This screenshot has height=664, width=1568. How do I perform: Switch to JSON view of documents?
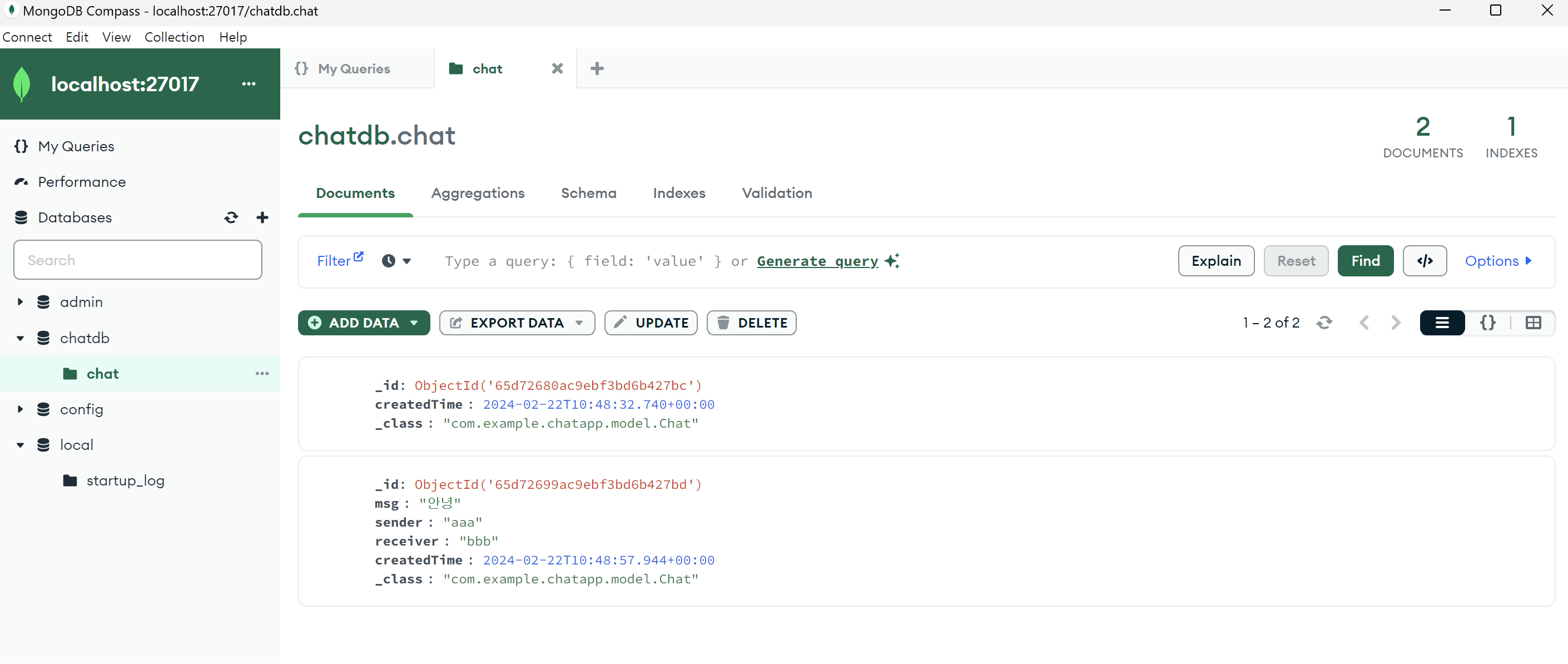pos(1487,323)
